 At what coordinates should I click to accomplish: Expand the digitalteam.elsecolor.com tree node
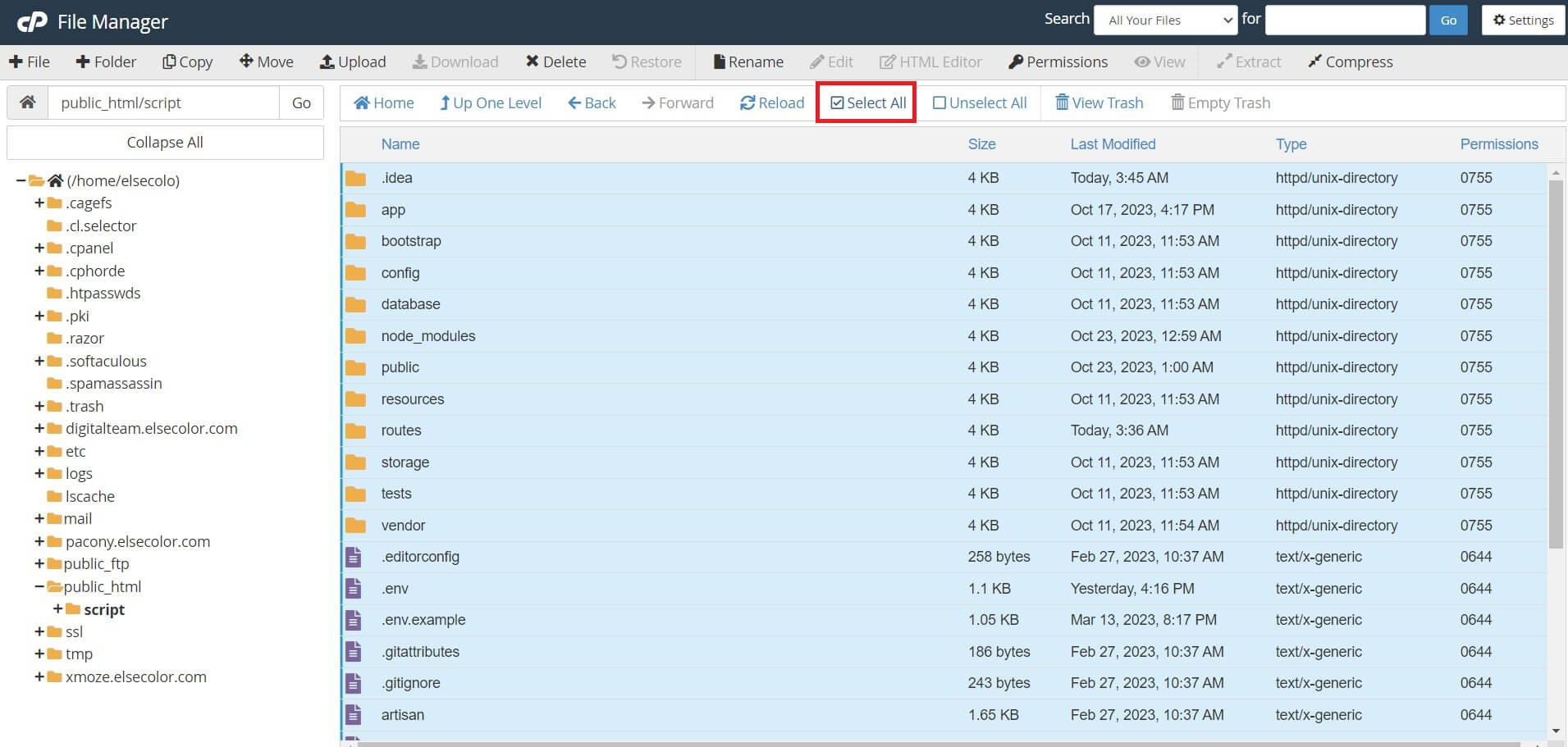point(39,429)
